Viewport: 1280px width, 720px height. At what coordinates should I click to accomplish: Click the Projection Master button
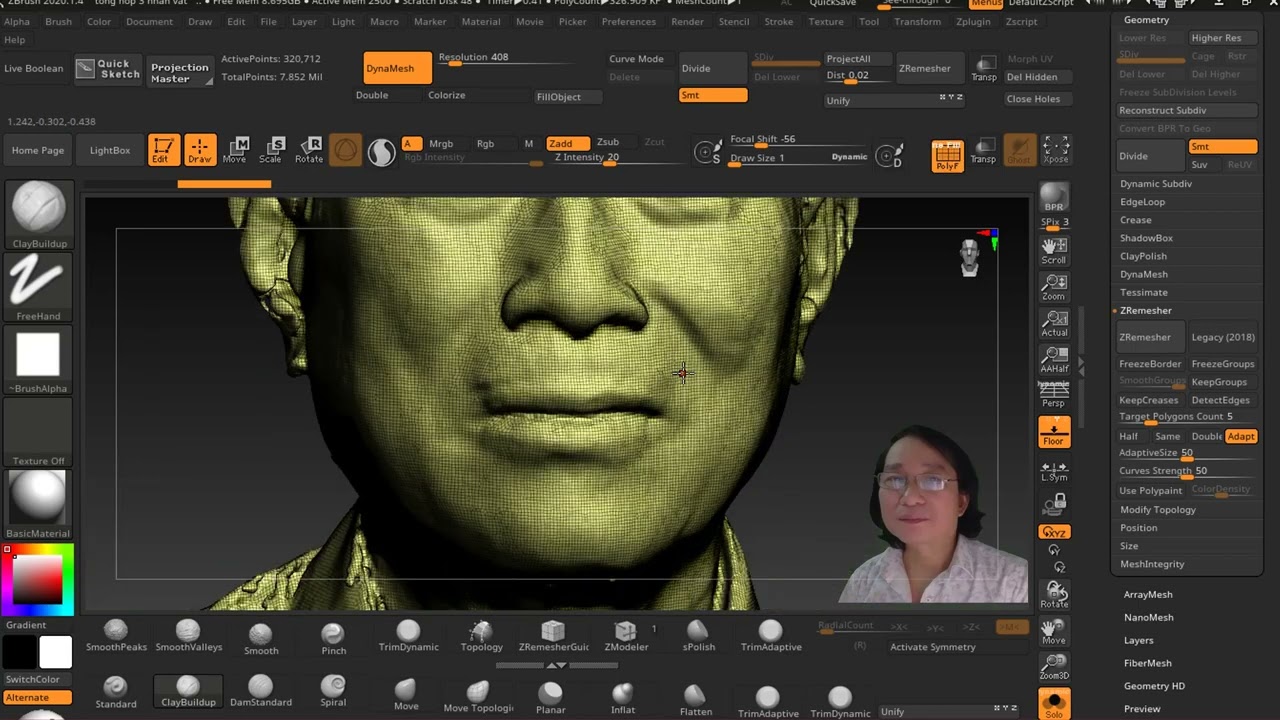click(x=179, y=72)
